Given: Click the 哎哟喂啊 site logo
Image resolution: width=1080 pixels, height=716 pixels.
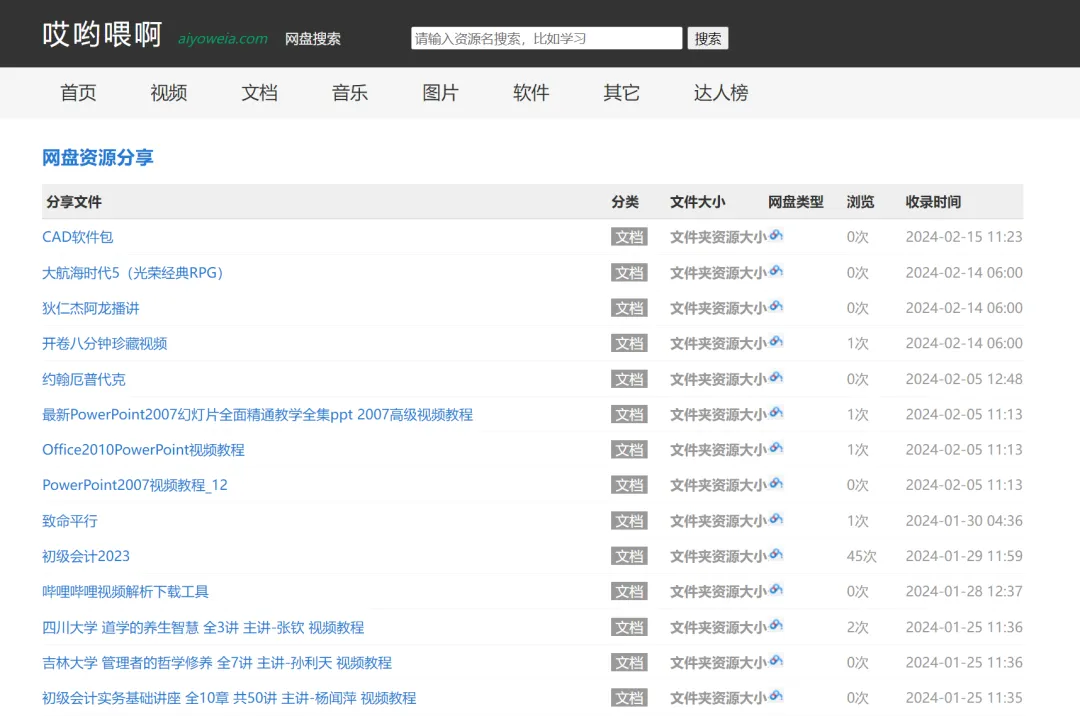Looking at the screenshot, I should (x=102, y=34).
